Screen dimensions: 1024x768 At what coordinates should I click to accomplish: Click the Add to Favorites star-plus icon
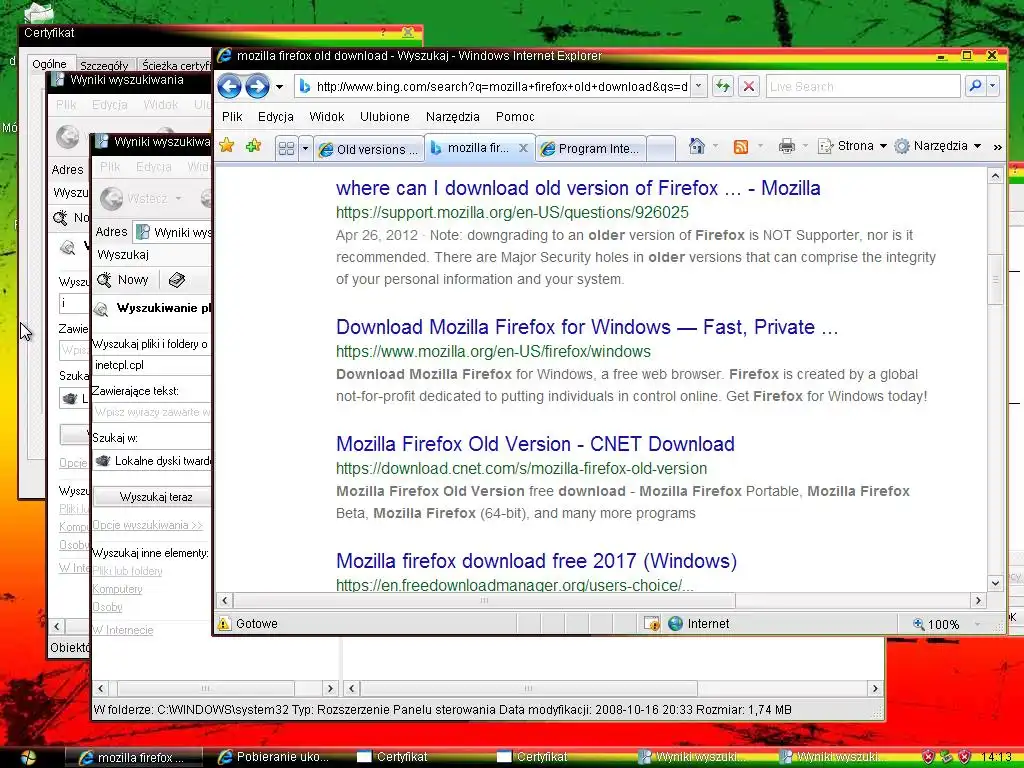coord(253,145)
